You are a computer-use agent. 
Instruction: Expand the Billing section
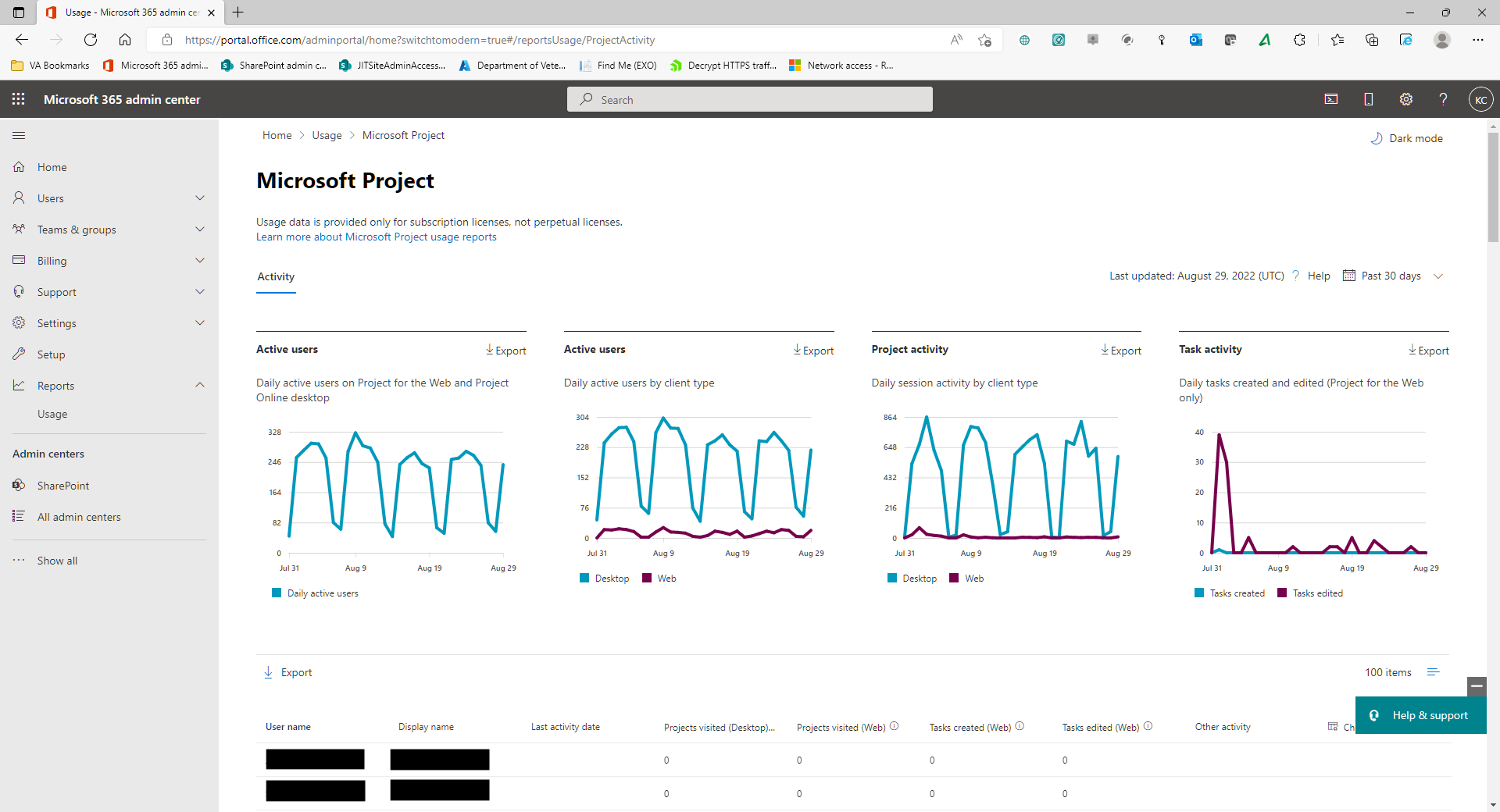(109, 261)
